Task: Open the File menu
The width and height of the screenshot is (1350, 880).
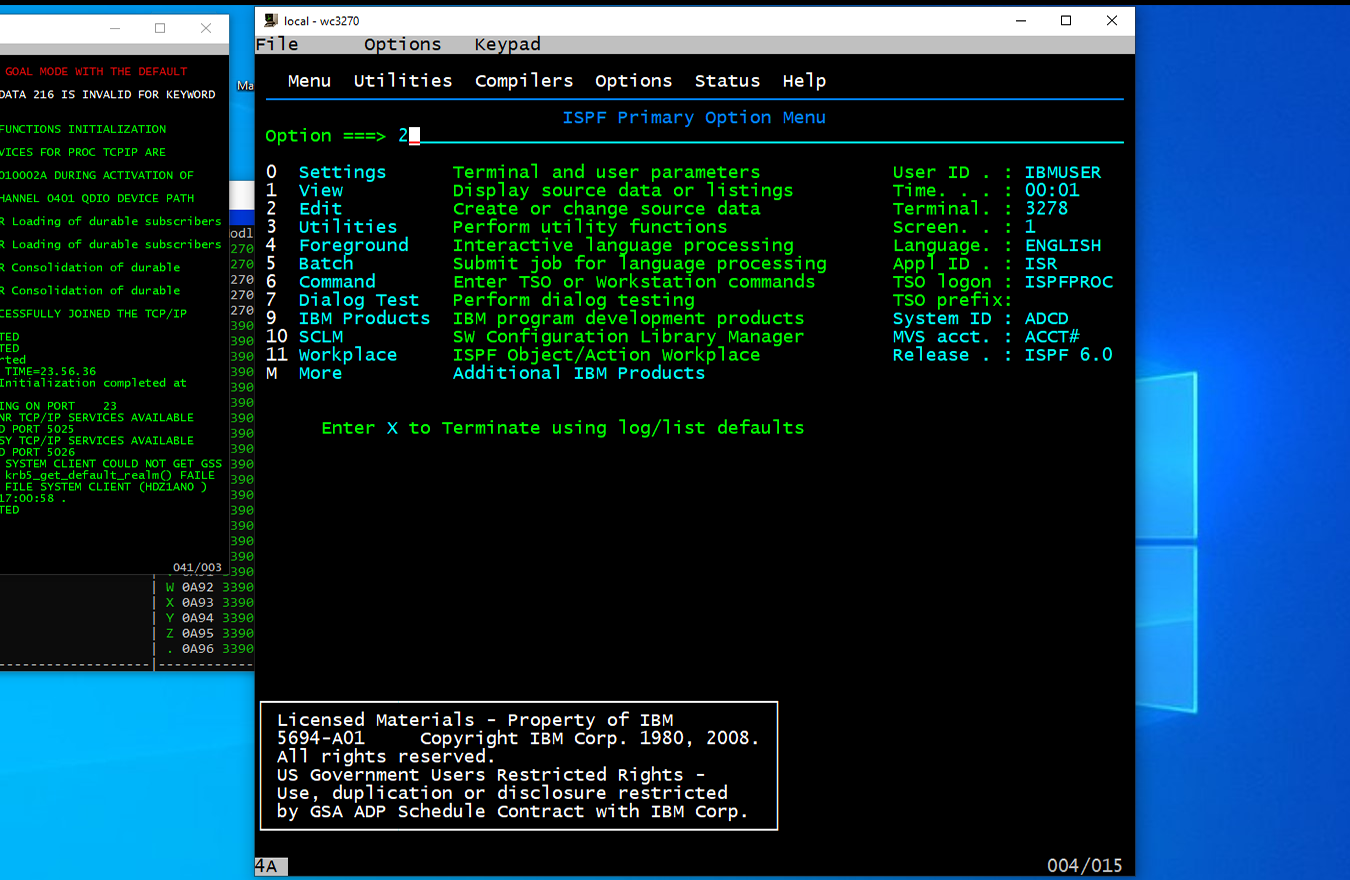Action: 277,44
